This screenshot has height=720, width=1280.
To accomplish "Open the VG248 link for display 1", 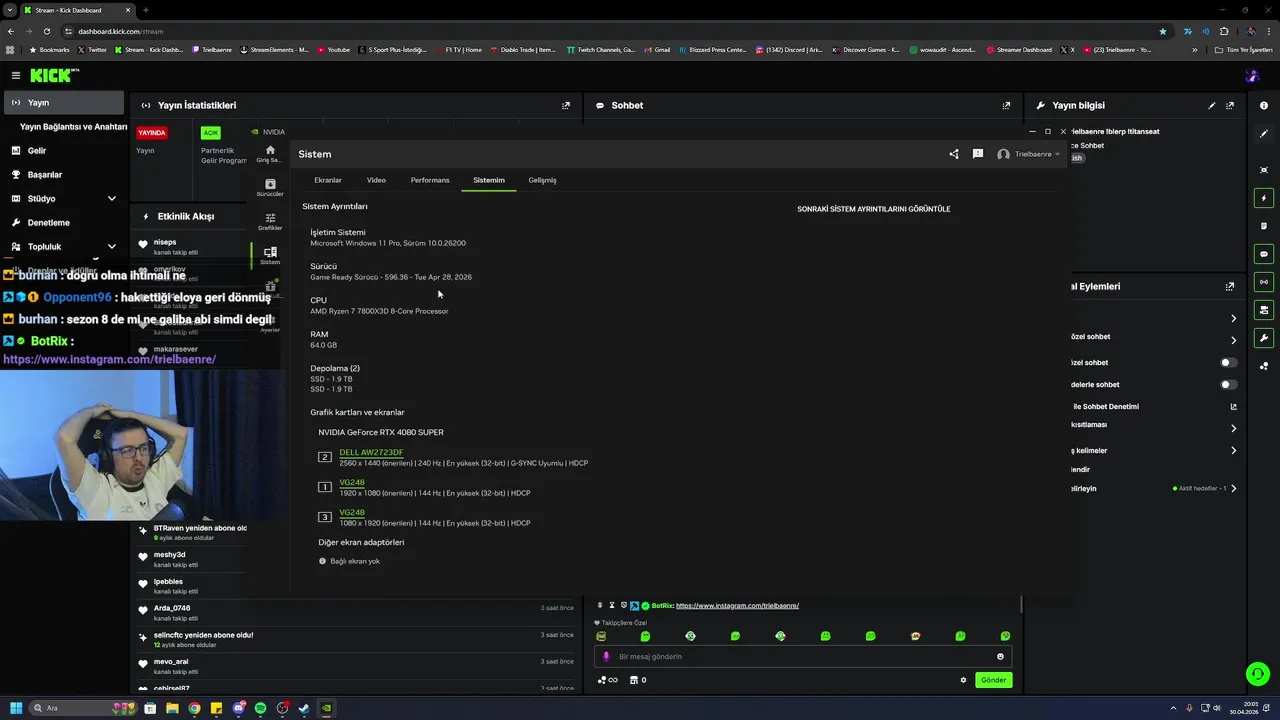I will pyautogui.click(x=352, y=482).
